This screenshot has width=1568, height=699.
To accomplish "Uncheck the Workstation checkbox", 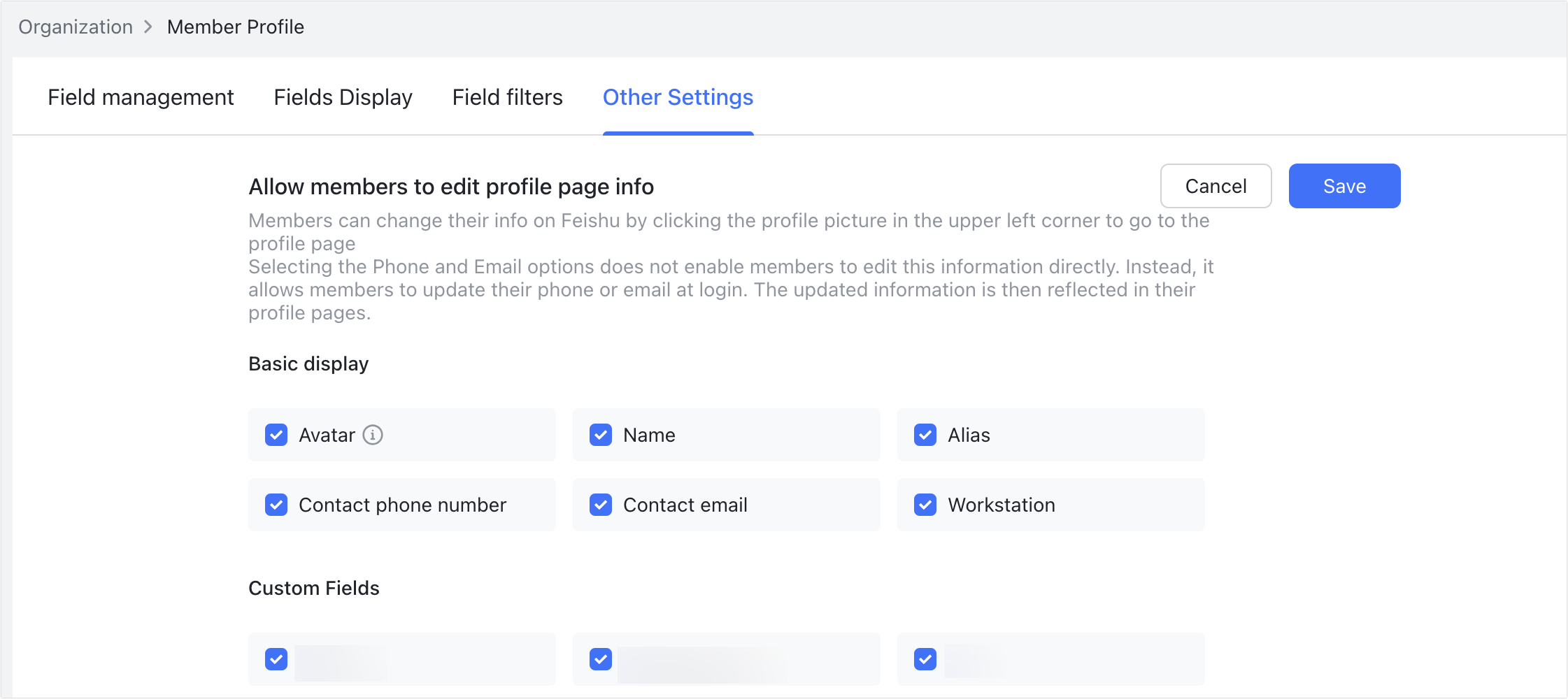I will coord(925,505).
